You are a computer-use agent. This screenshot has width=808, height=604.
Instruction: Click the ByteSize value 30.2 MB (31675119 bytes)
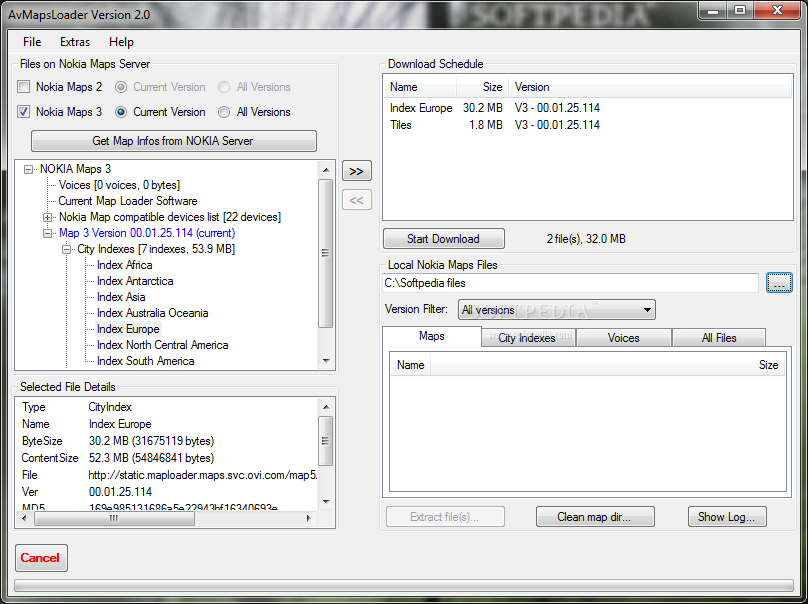point(152,441)
